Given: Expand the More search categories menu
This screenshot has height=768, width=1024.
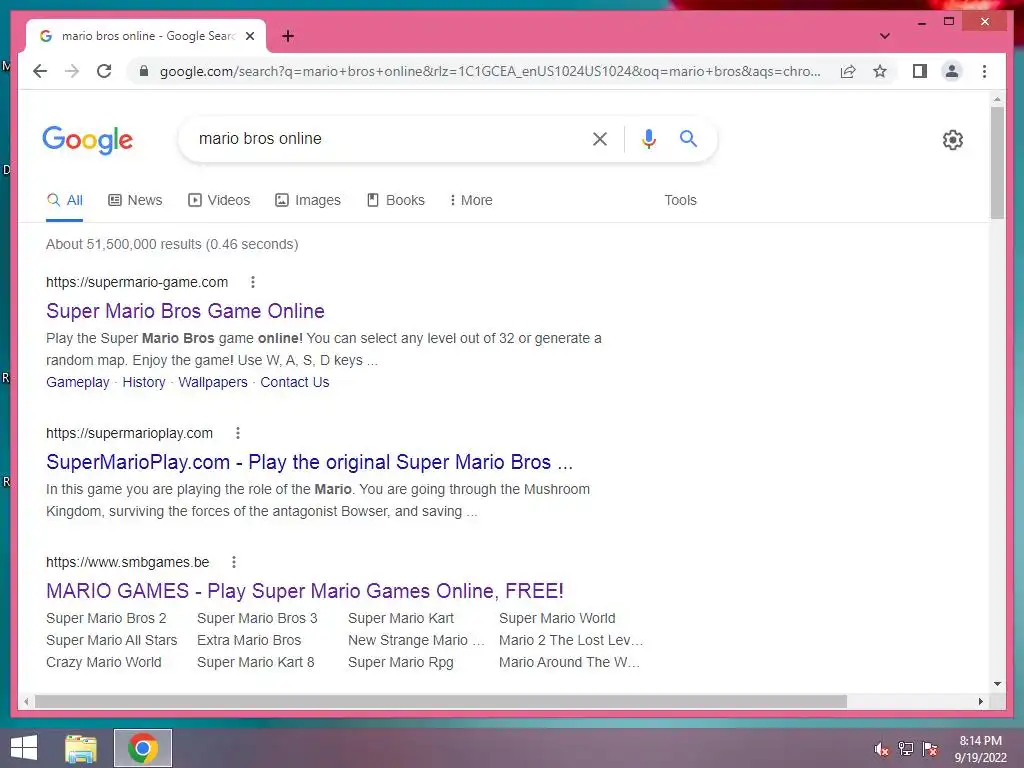Looking at the screenshot, I should point(471,200).
